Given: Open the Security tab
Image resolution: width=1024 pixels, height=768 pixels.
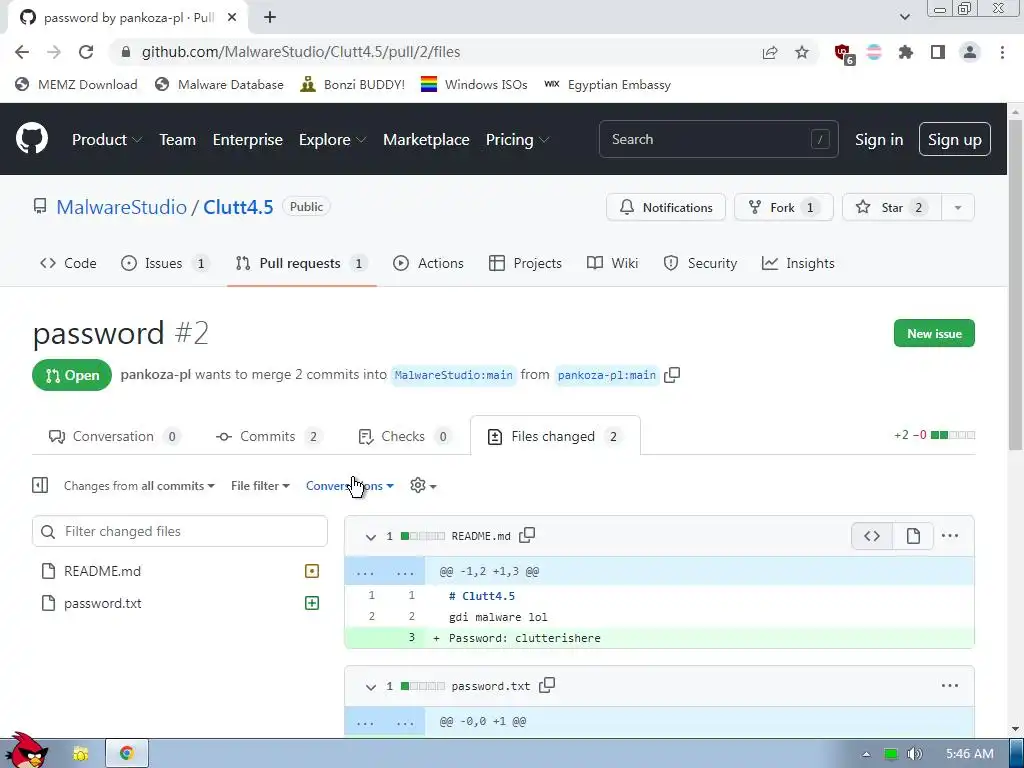Looking at the screenshot, I should (700, 263).
